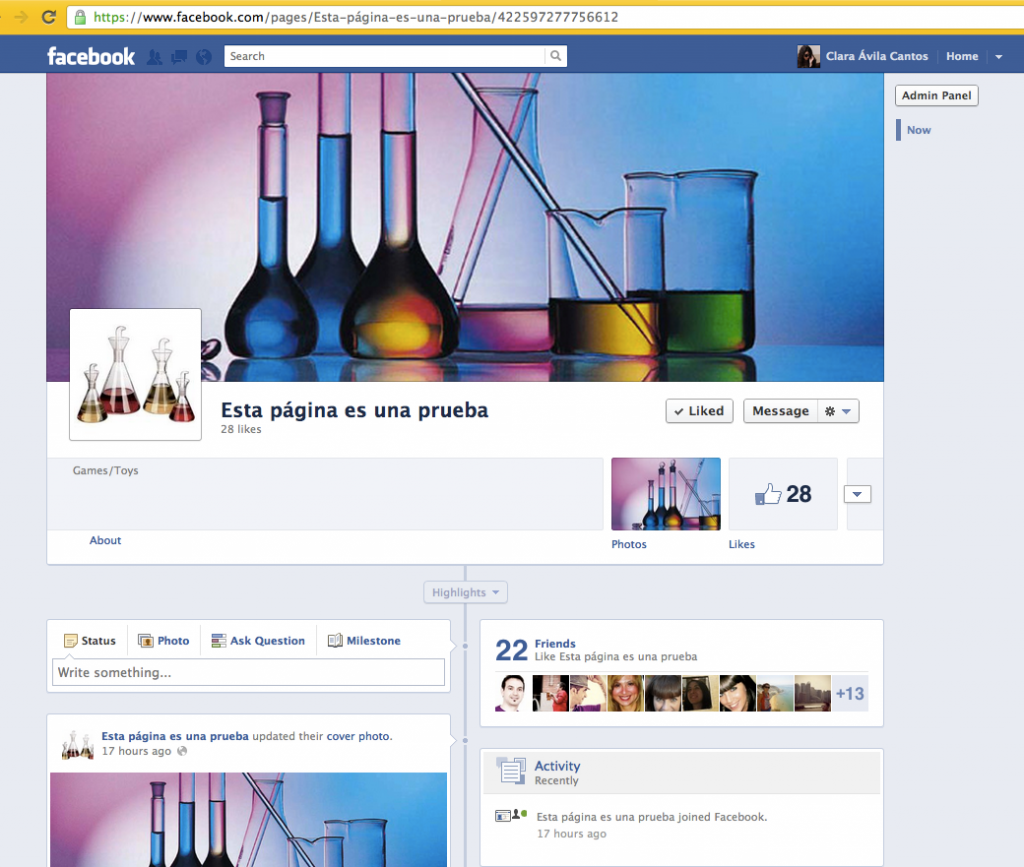This screenshot has width=1024, height=867.
Task: Open the gear settings dropdown
Action: 838,411
